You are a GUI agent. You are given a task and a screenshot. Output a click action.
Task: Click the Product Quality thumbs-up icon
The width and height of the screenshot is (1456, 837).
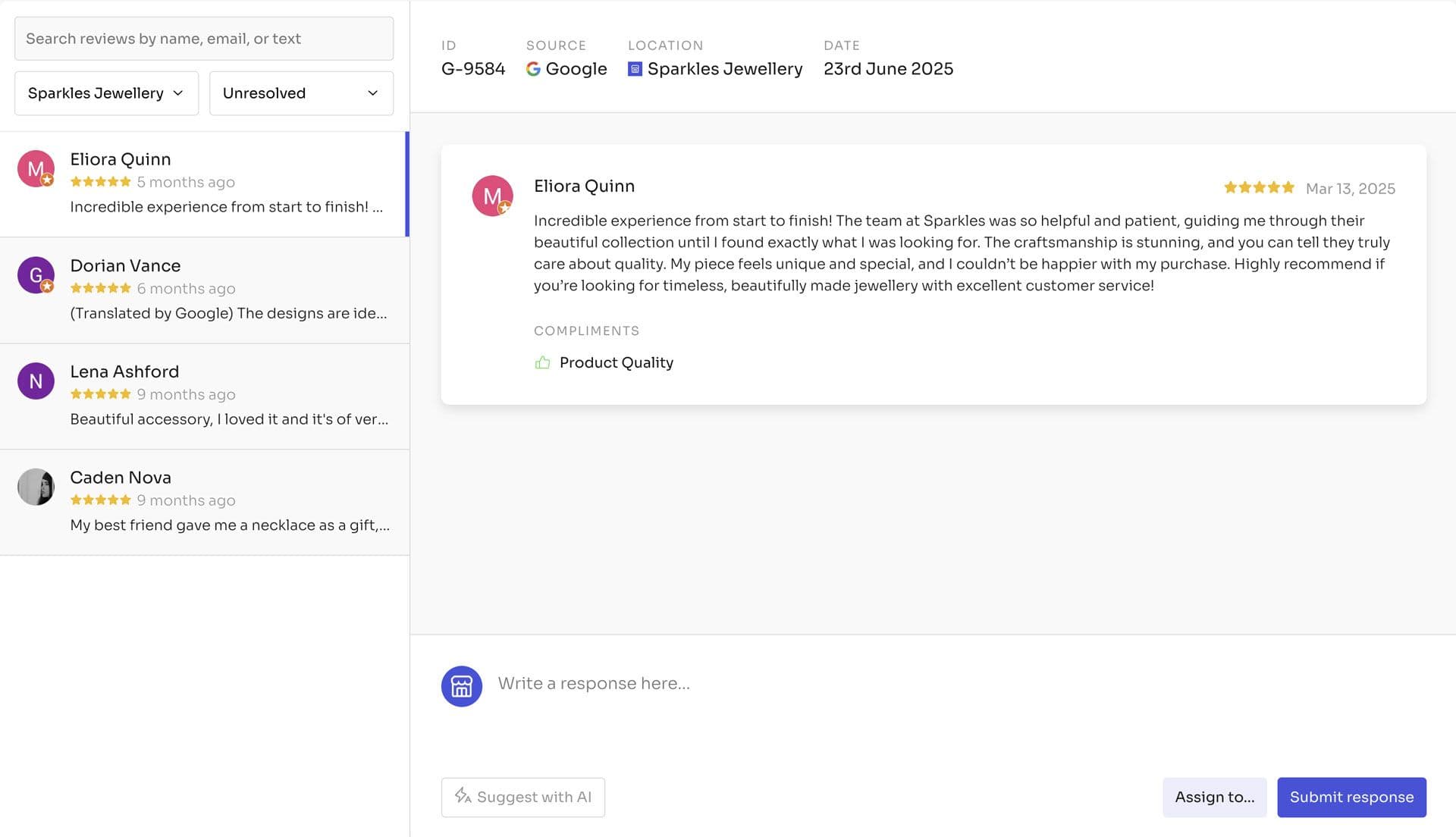[x=542, y=363]
